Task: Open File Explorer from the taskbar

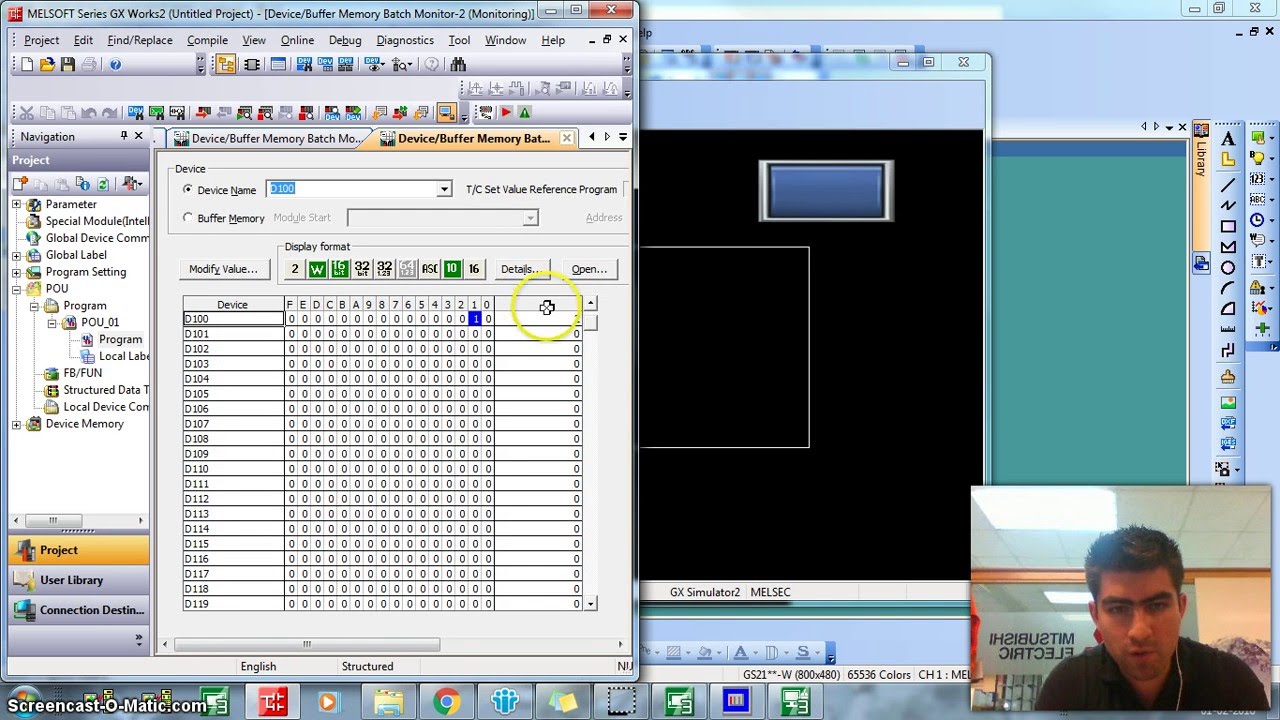Action: click(x=388, y=702)
